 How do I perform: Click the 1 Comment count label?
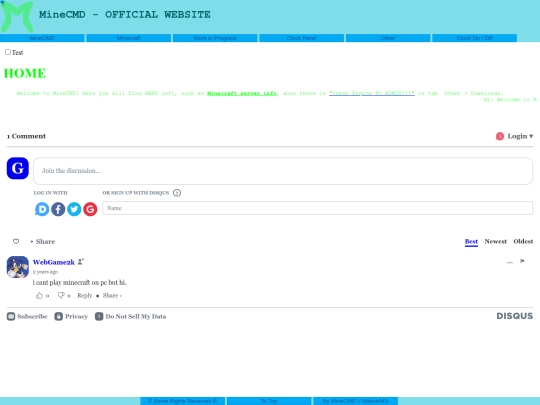[x=26, y=136]
